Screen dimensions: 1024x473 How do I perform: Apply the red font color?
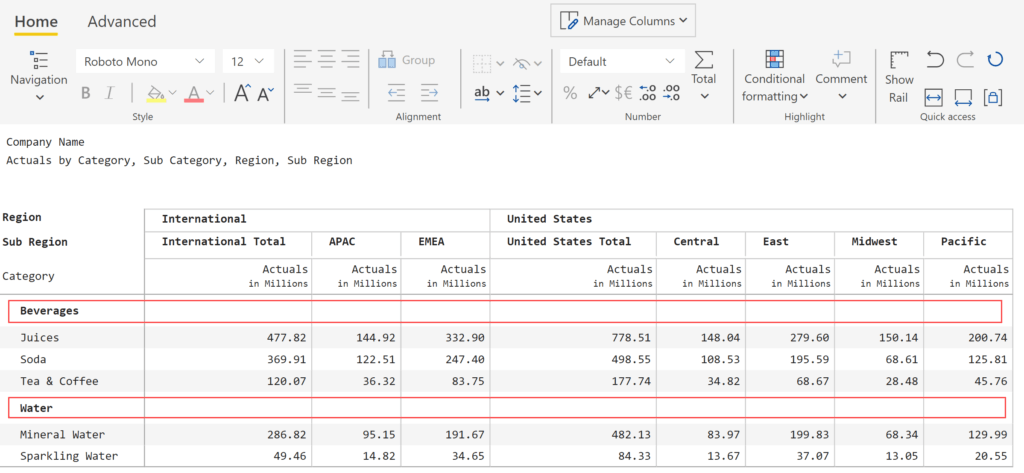(194, 93)
